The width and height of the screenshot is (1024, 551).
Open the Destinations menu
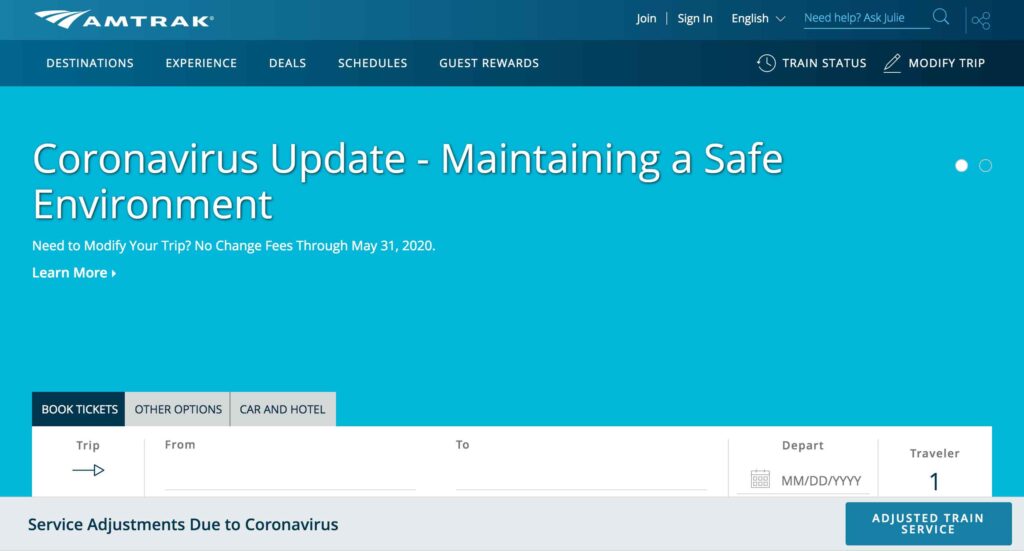[90, 63]
